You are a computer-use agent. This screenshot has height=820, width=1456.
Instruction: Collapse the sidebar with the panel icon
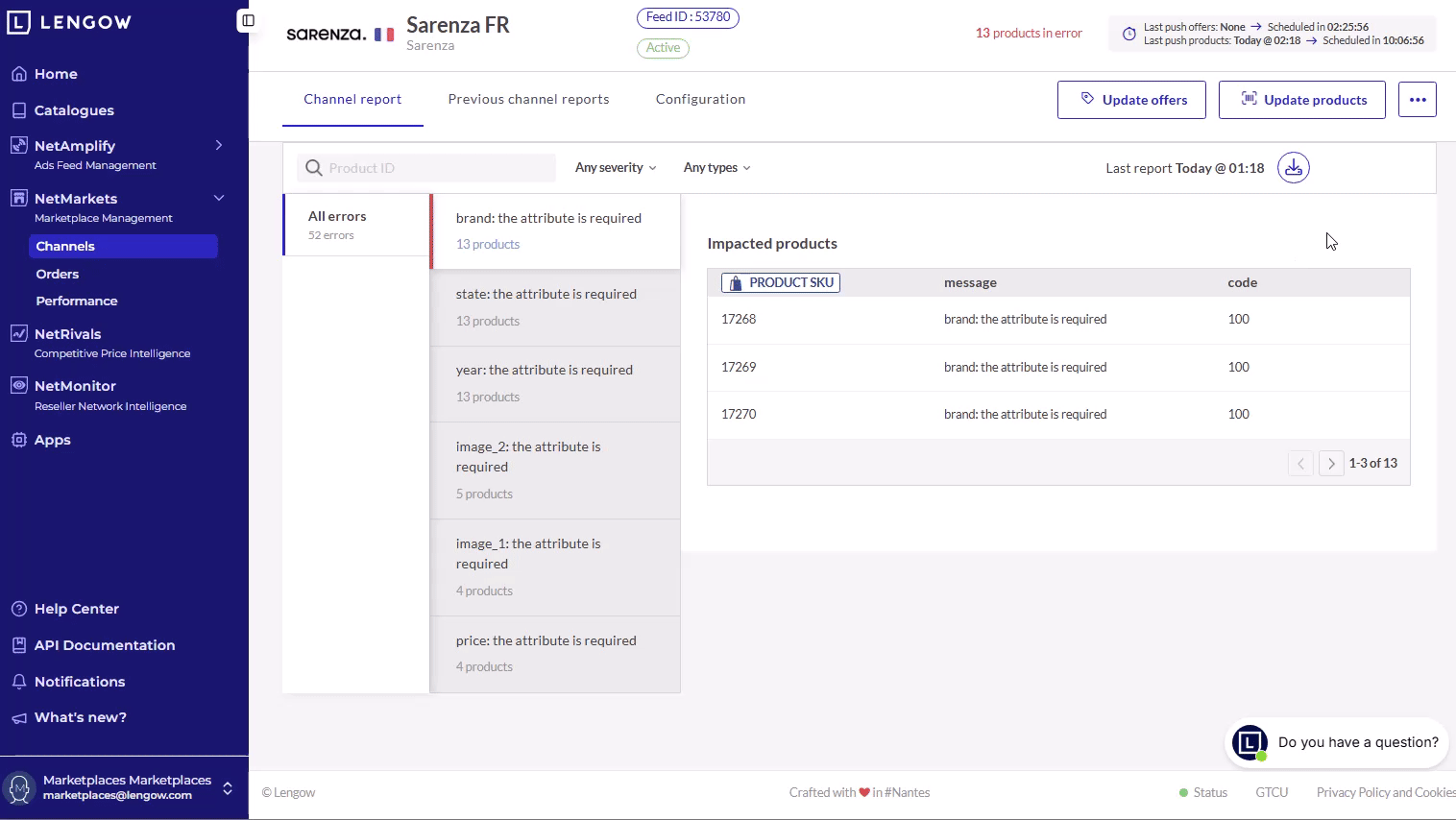coord(248,20)
